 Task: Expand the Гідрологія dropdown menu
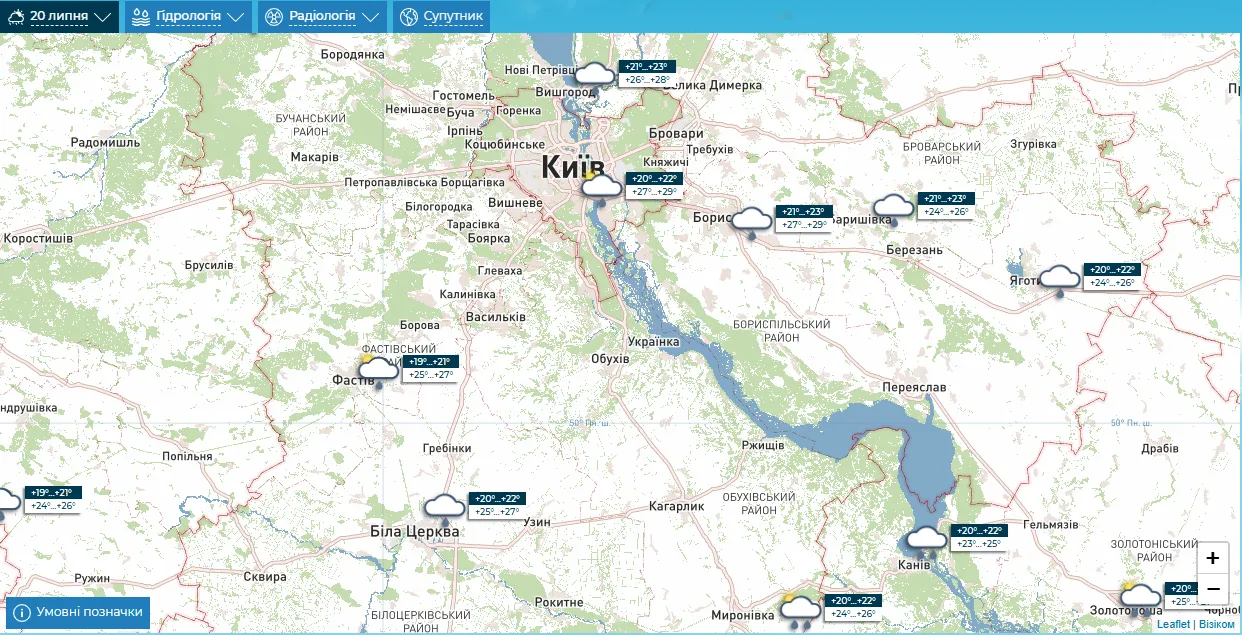188,16
